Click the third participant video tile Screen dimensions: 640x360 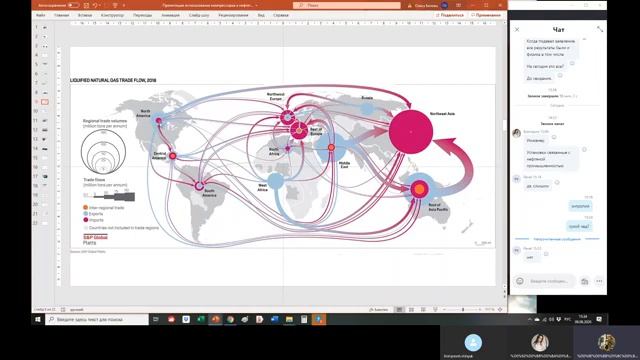coord(607,342)
